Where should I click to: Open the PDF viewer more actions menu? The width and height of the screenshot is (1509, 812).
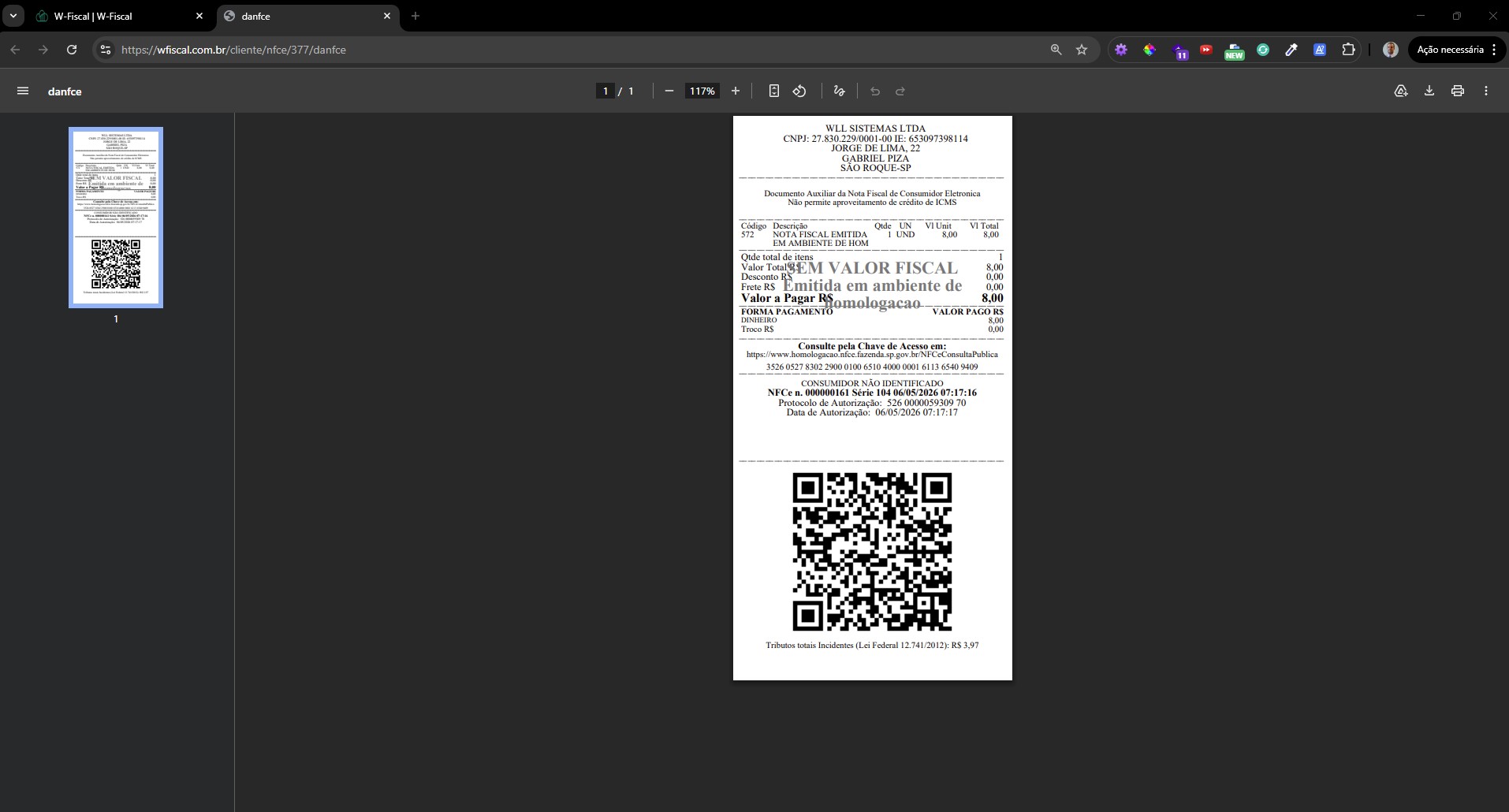tap(1486, 91)
